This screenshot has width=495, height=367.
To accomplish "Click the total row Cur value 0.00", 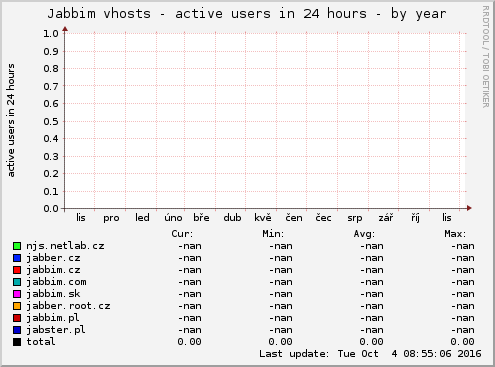I will coord(189,342).
